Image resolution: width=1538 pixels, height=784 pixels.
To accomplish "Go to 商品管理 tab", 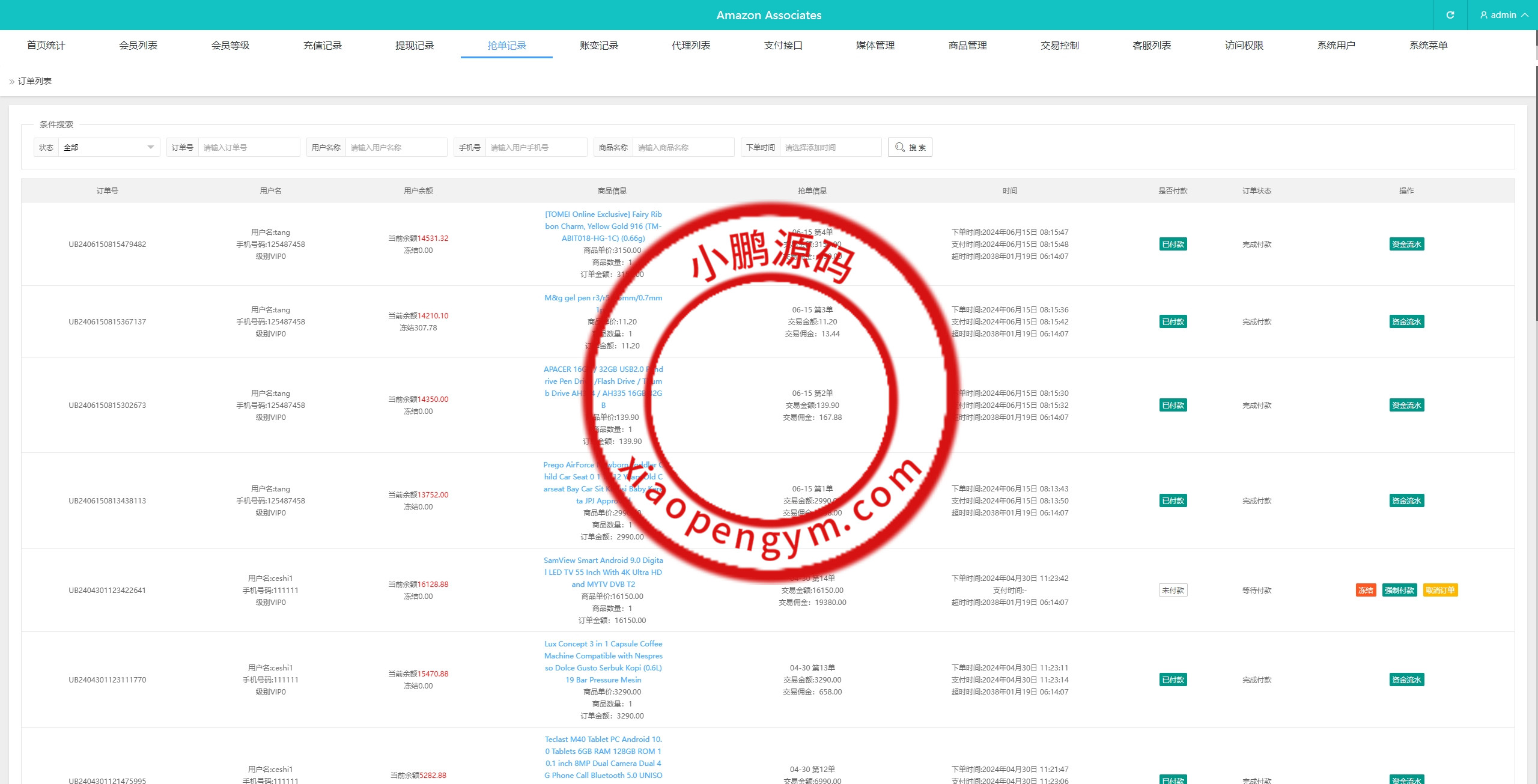I will 967,45.
